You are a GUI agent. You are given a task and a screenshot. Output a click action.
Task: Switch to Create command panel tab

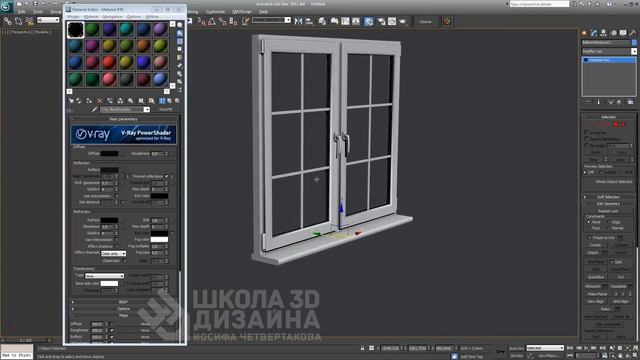(x=584, y=33)
